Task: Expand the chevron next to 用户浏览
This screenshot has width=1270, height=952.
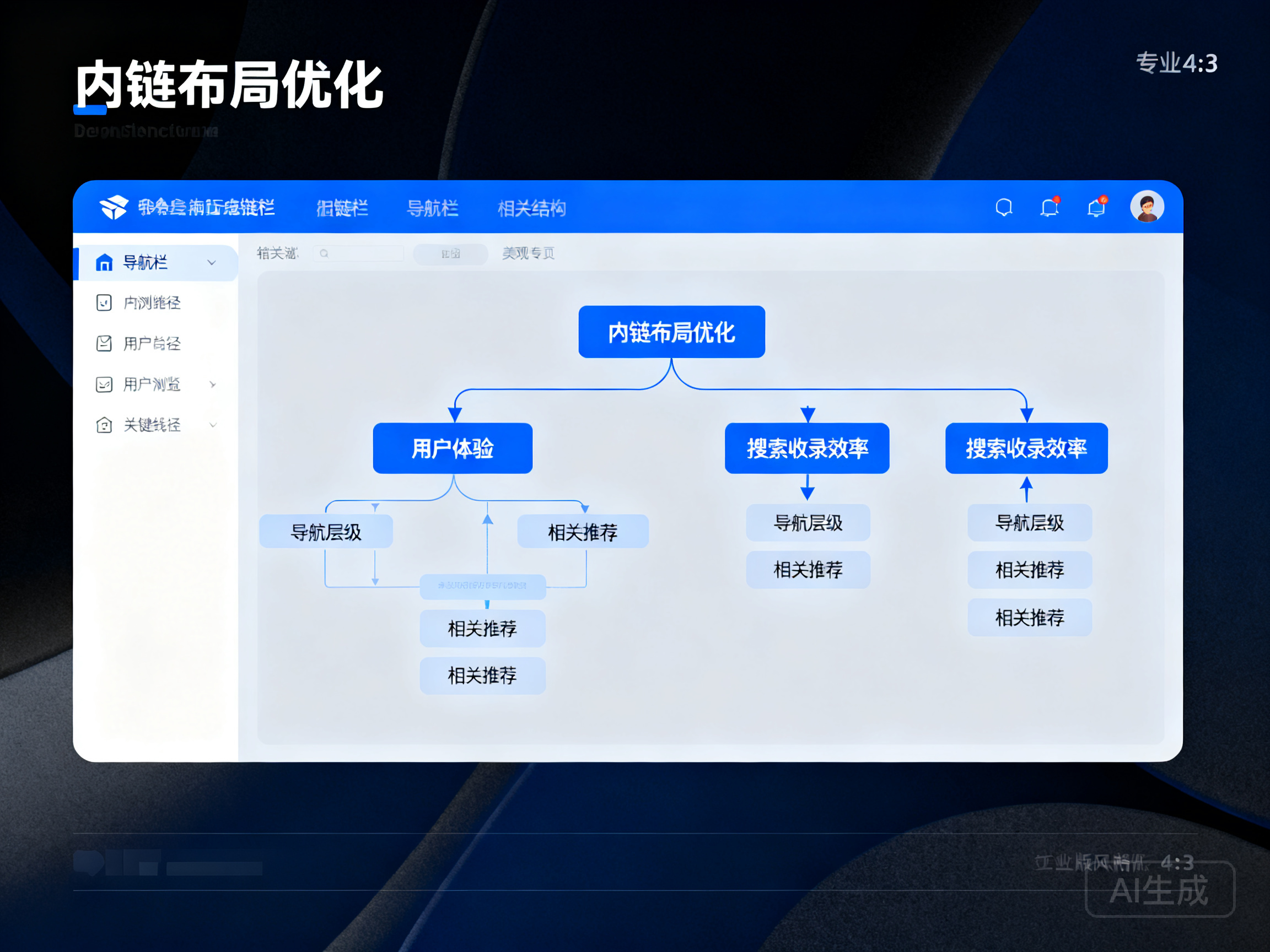Action: pyautogui.click(x=213, y=384)
